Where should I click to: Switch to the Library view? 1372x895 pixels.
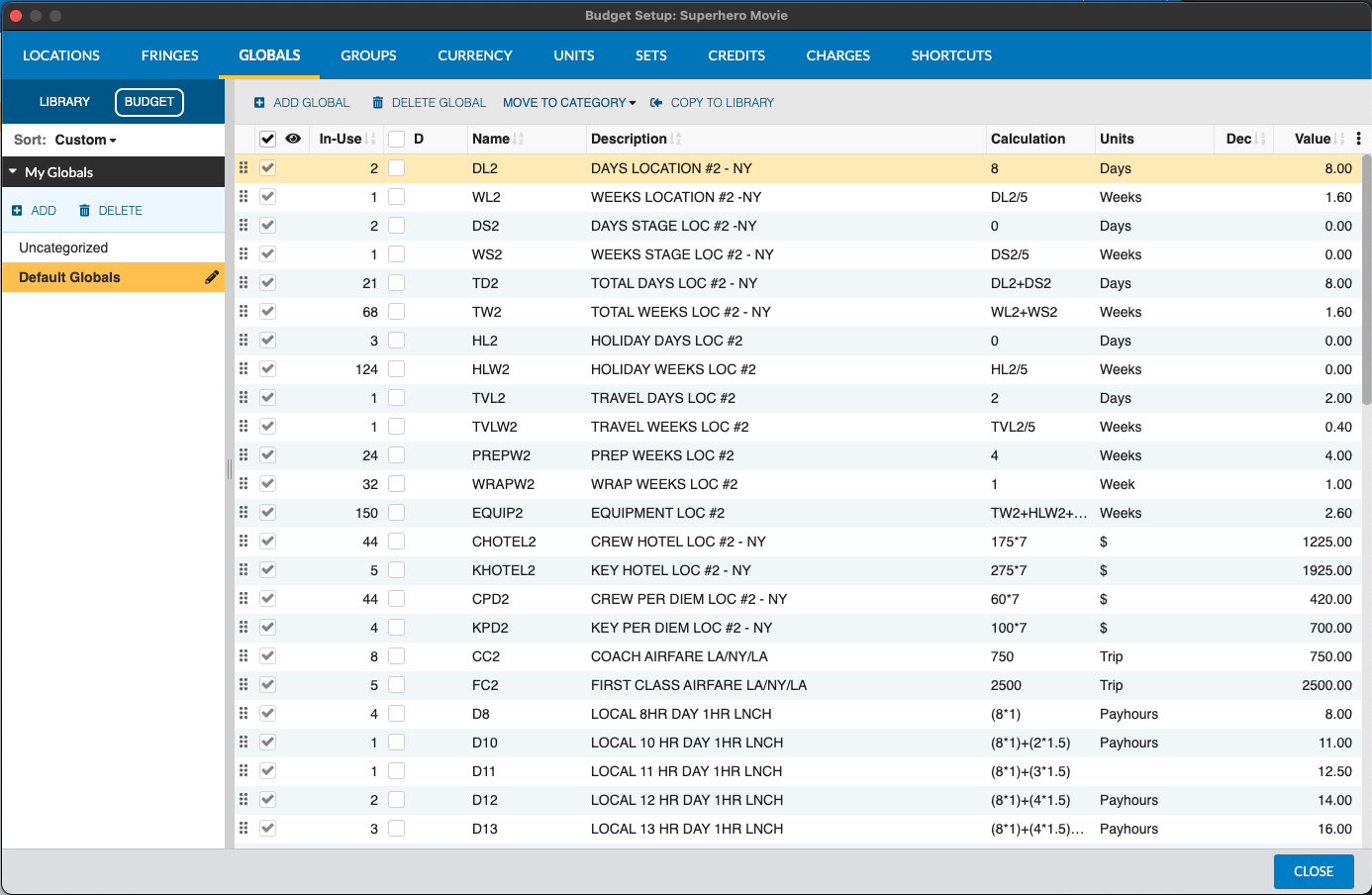coord(64,102)
